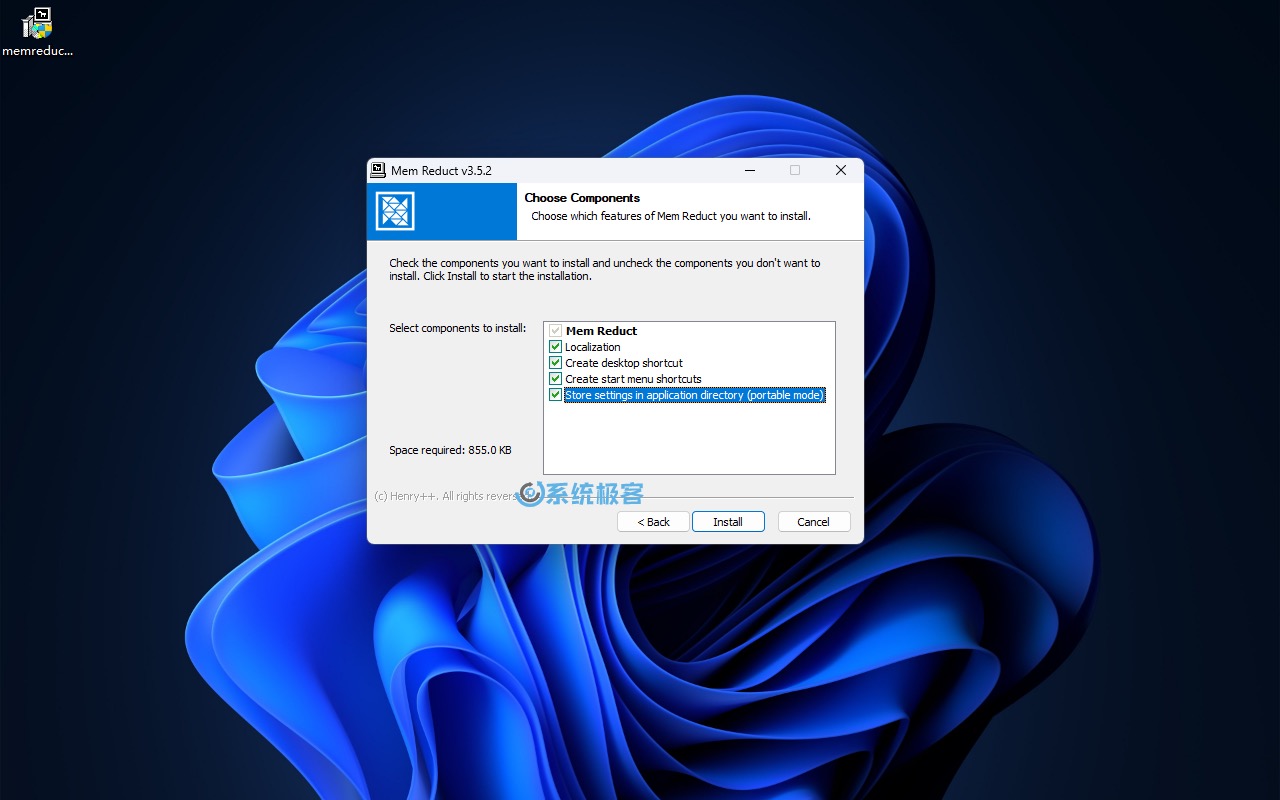The height and width of the screenshot is (800, 1280).
Task: Select the 'Localization' label text
Action: pos(593,347)
